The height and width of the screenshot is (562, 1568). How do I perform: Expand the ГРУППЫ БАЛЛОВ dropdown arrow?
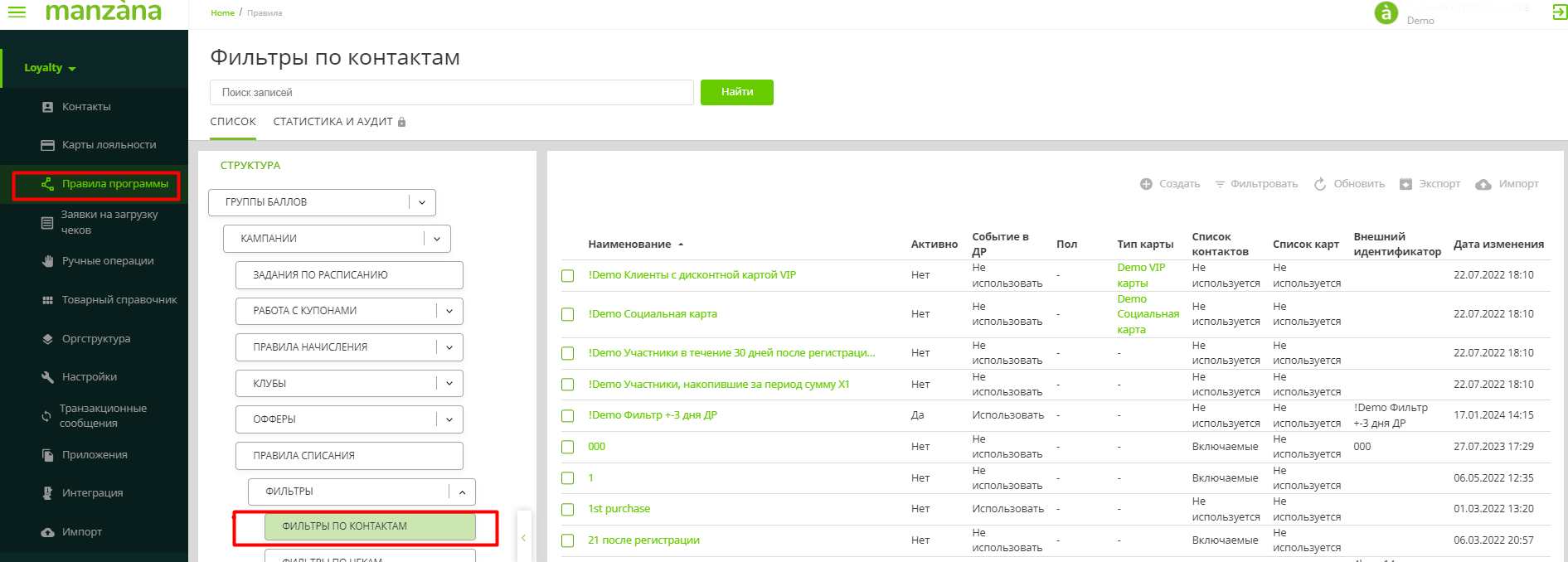[422, 202]
